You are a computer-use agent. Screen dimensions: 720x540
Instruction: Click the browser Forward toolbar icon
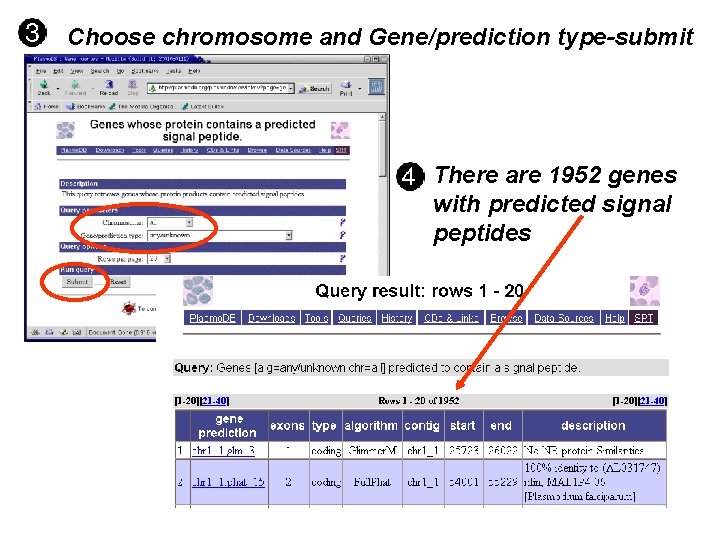tap(75, 84)
